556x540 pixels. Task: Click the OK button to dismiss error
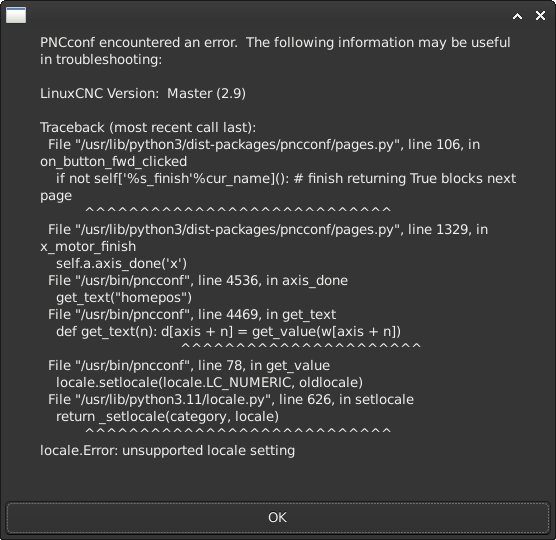tap(278, 517)
